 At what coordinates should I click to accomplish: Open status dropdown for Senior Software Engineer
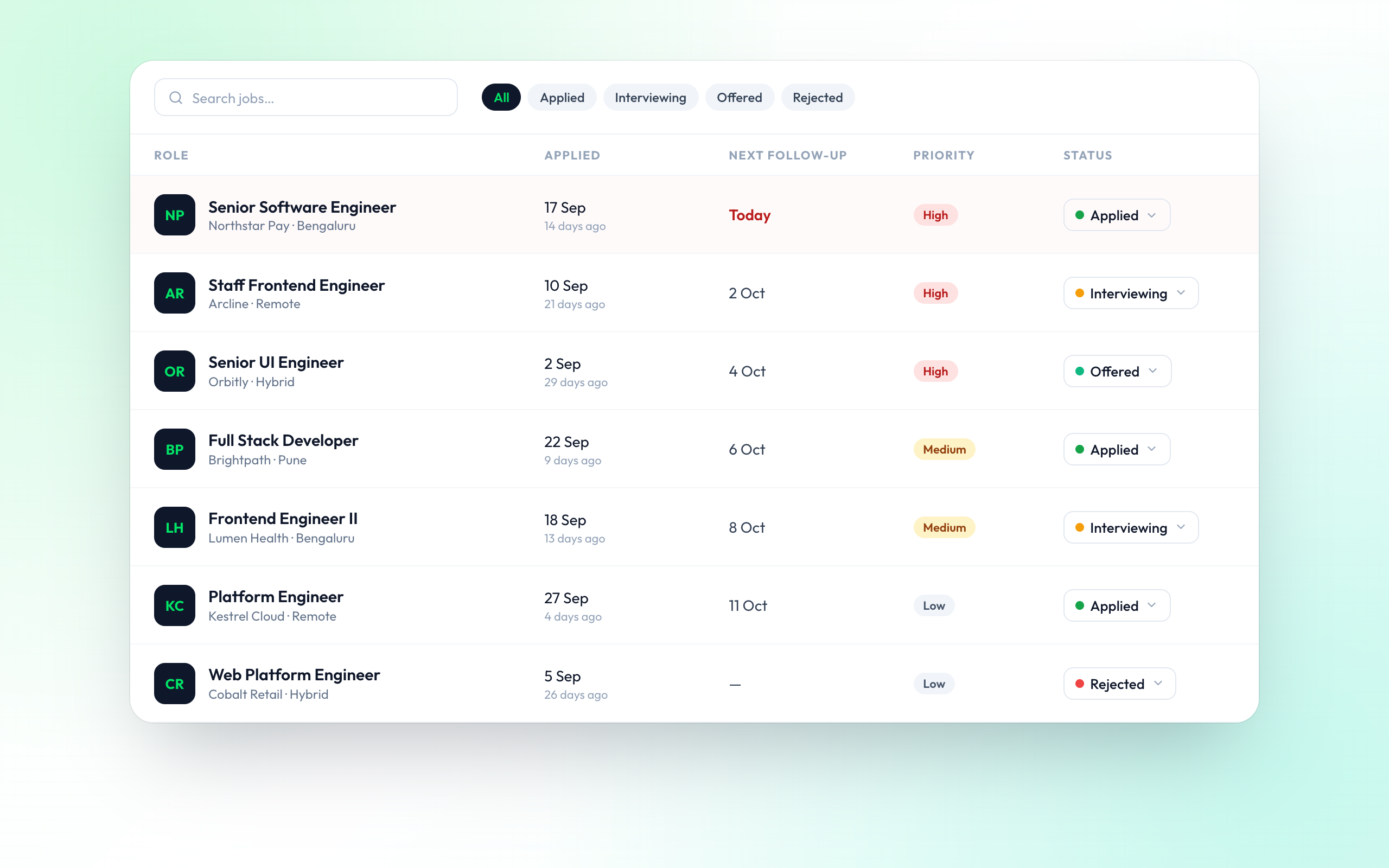(x=1117, y=215)
